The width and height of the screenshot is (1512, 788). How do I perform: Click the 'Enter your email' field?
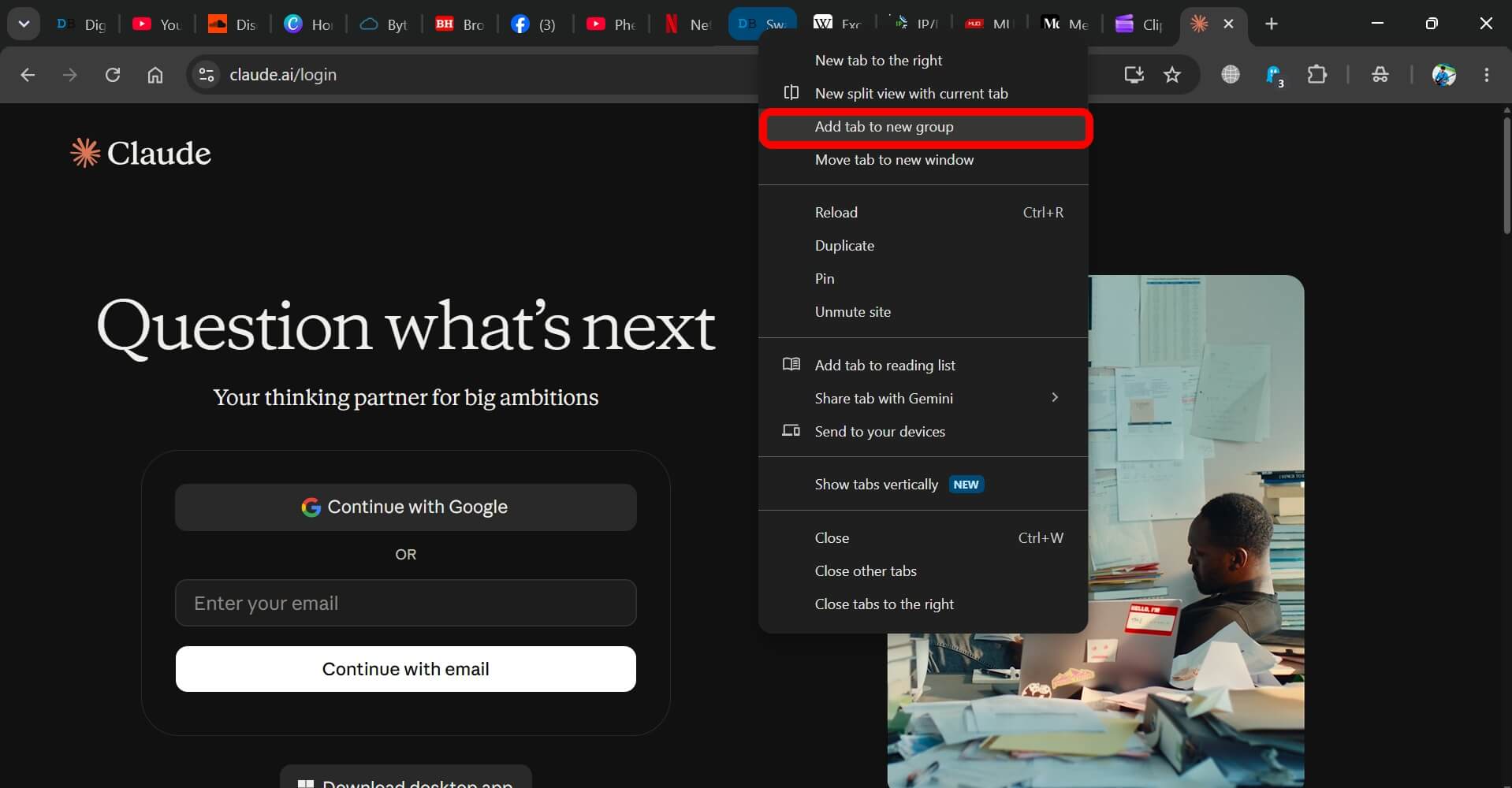(405, 604)
